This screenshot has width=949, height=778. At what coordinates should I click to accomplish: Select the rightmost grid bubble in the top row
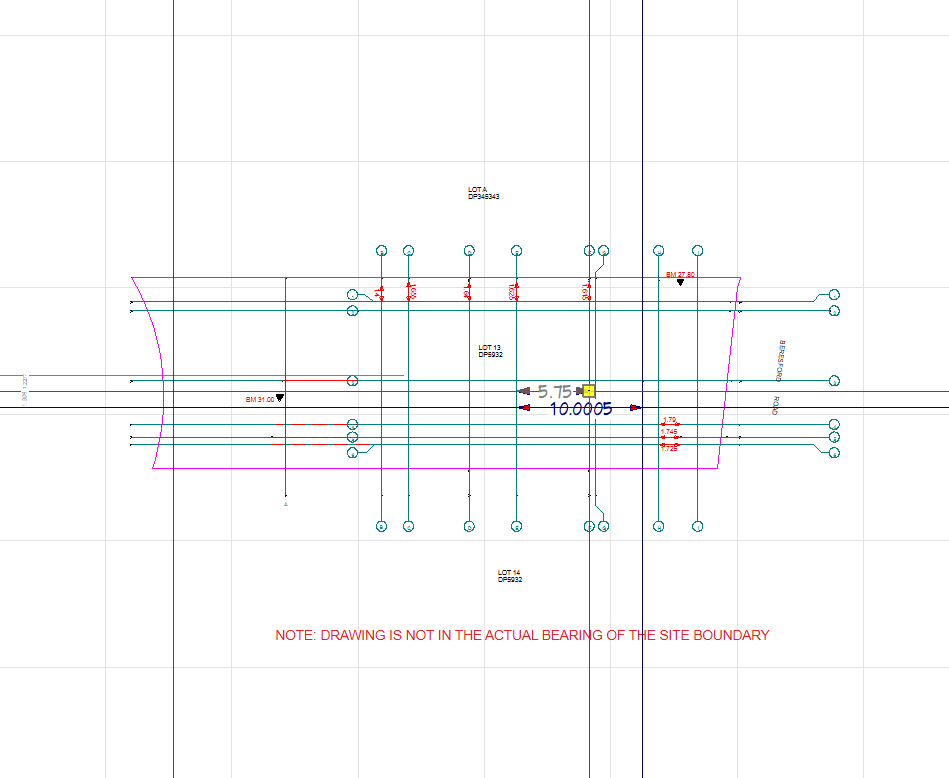pyautogui.click(x=698, y=250)
